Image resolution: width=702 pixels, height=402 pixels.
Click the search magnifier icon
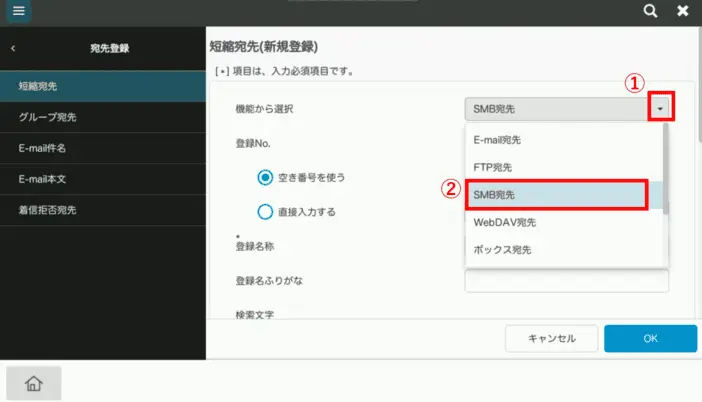click(x=650, y=12)
